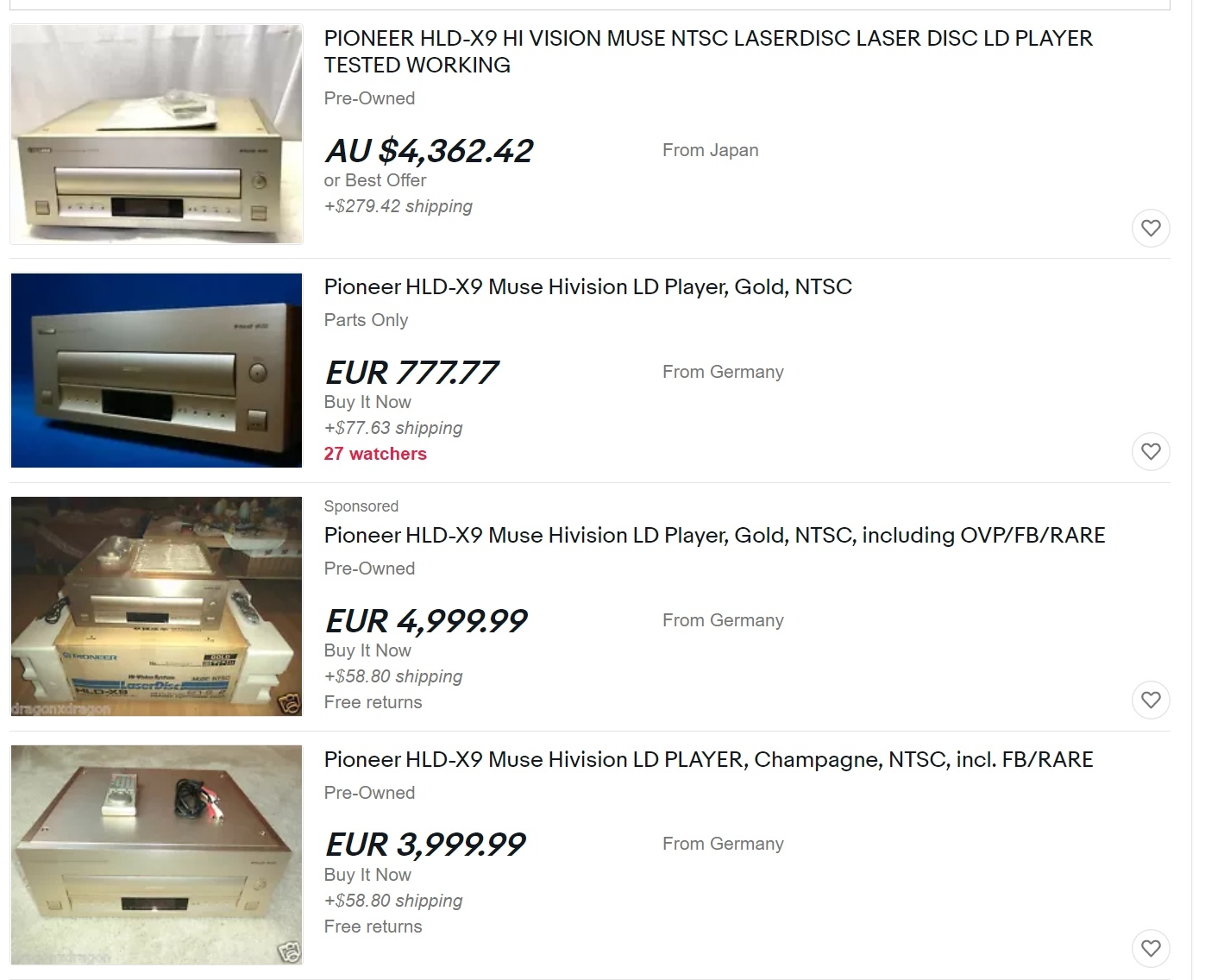
Task: Open the Champagne NTSC incl. FB/RARE title
Action: coord(708,760)
